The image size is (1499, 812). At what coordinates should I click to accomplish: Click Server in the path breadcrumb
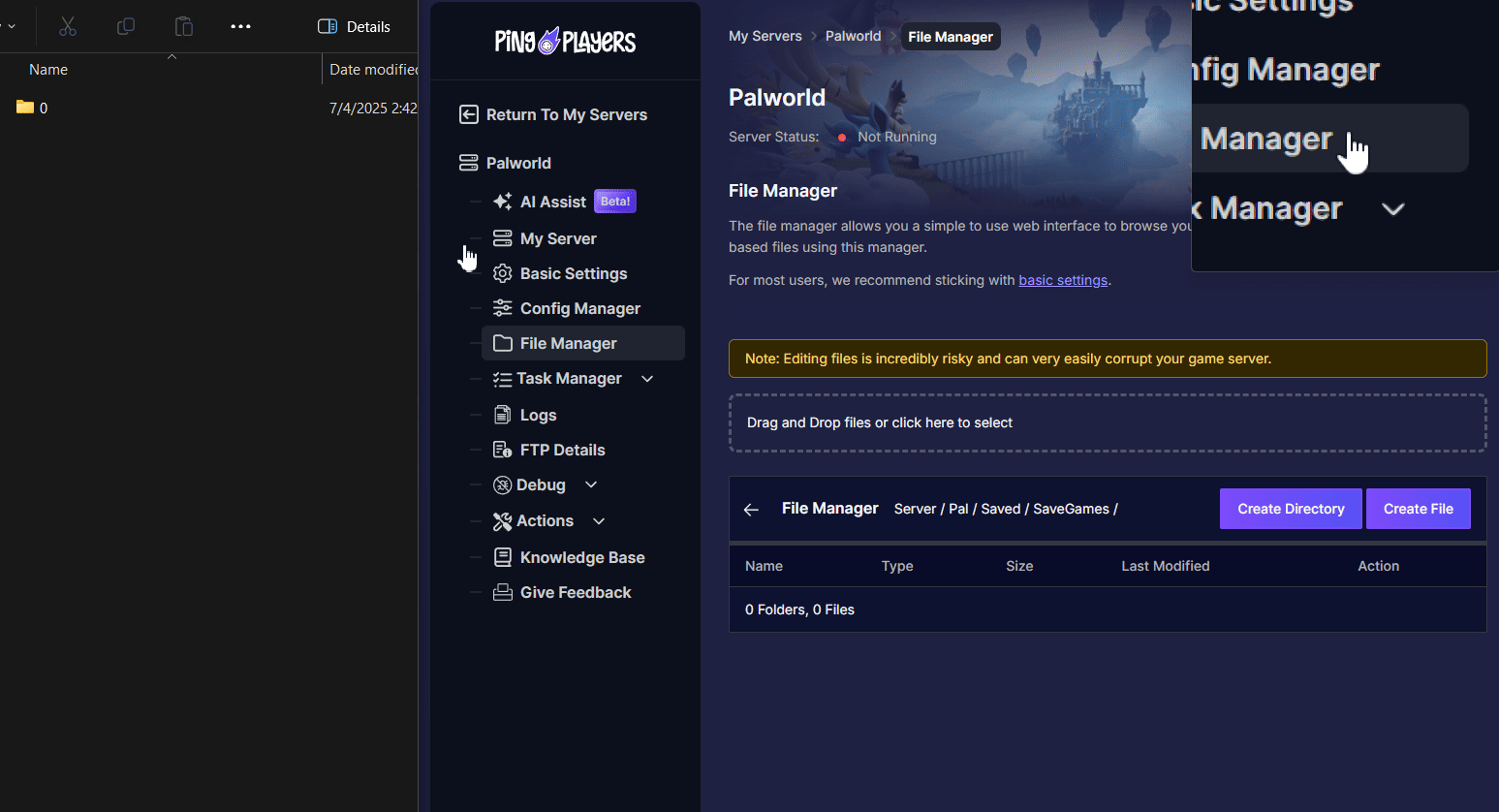[x=915, y=509]
